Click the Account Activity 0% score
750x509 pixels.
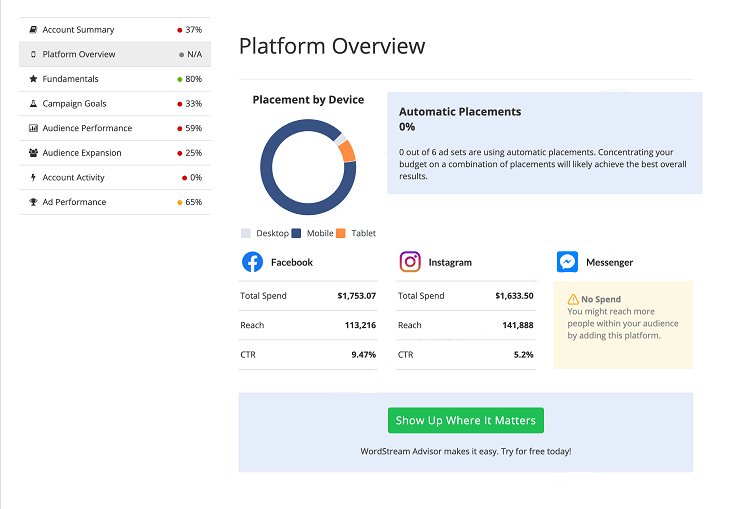(196, 177)
